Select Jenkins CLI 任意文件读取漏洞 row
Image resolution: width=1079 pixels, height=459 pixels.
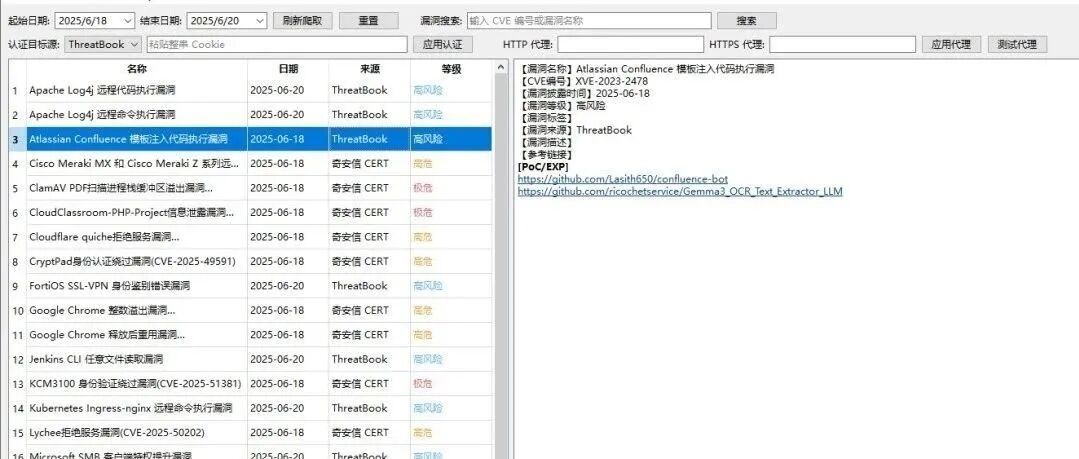click(x=250, y=359)
